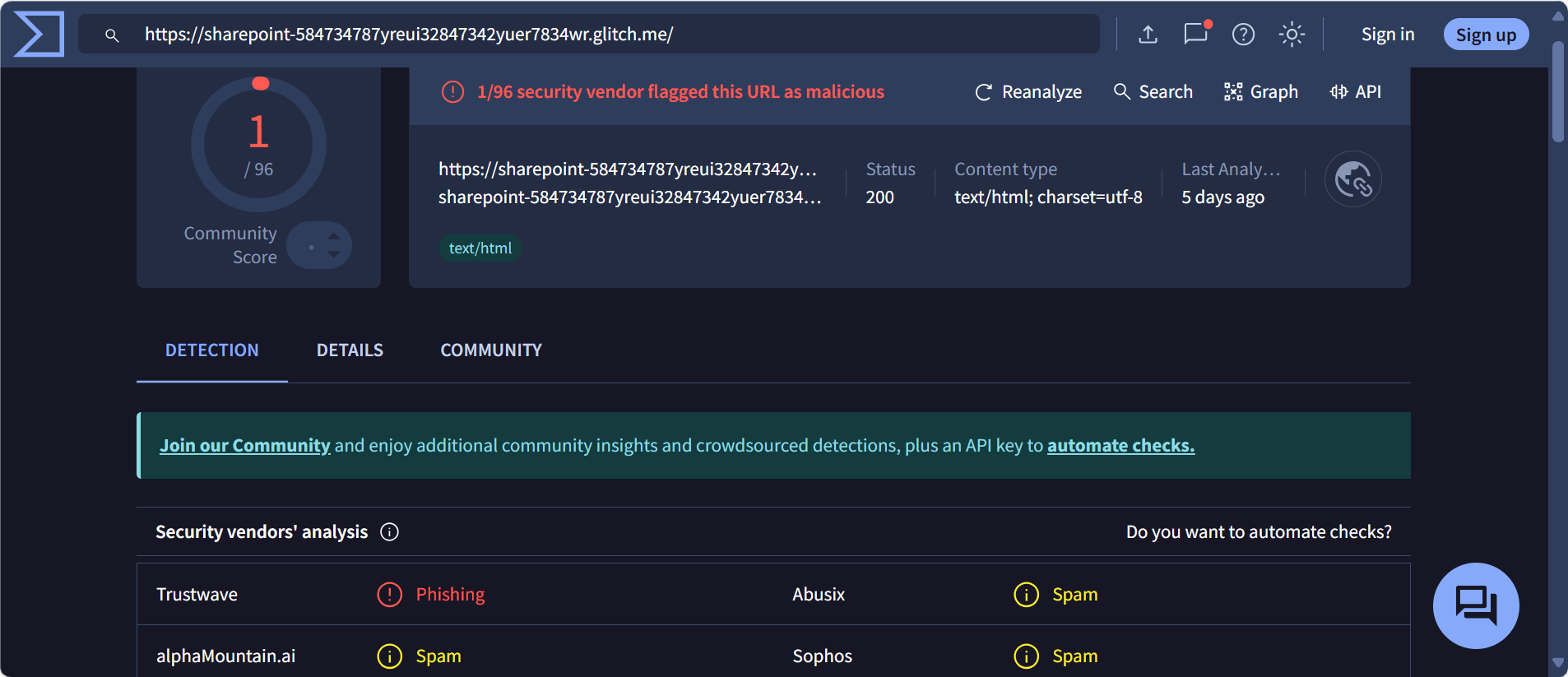Click the Search button in results header

pyautogui.click(x=1153, y=92)
